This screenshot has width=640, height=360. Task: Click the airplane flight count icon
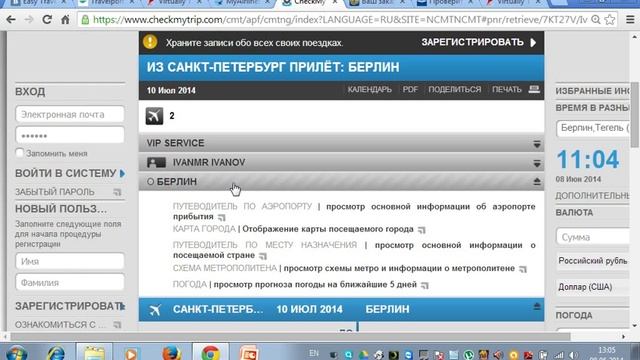tap(154, 116)
